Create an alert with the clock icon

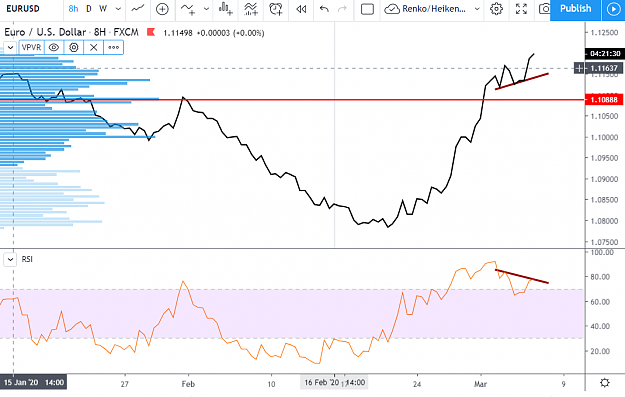click(x=276, y=9)
